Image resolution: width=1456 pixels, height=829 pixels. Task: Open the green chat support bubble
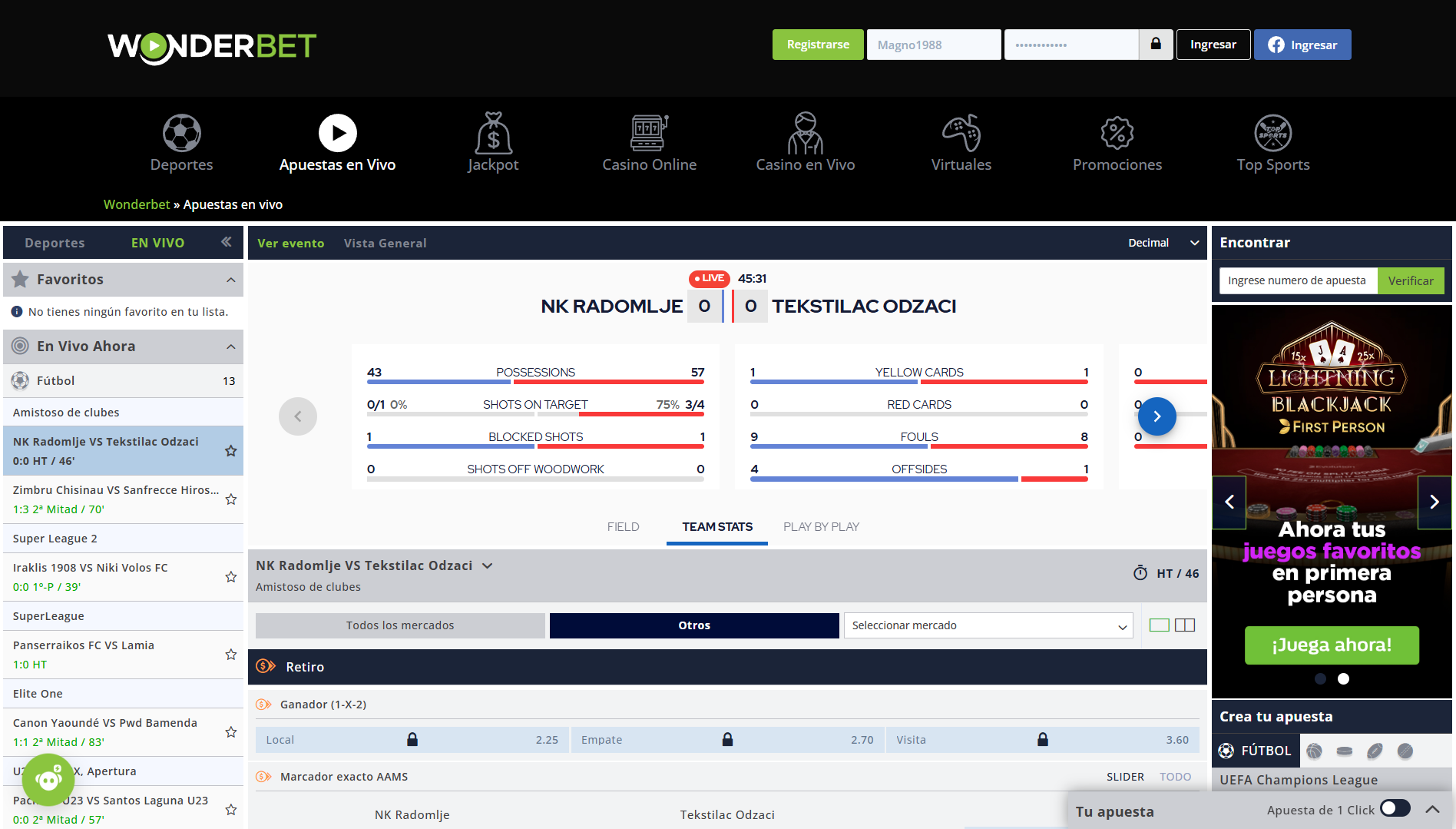[x=48, y=780]
